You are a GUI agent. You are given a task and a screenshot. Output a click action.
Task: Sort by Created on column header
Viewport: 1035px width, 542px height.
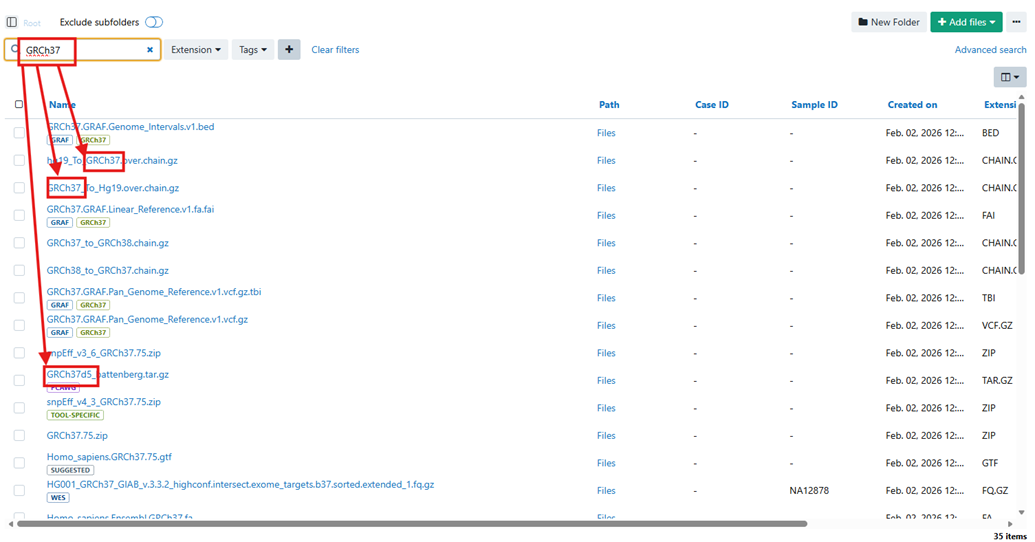[x=912, y=104]
